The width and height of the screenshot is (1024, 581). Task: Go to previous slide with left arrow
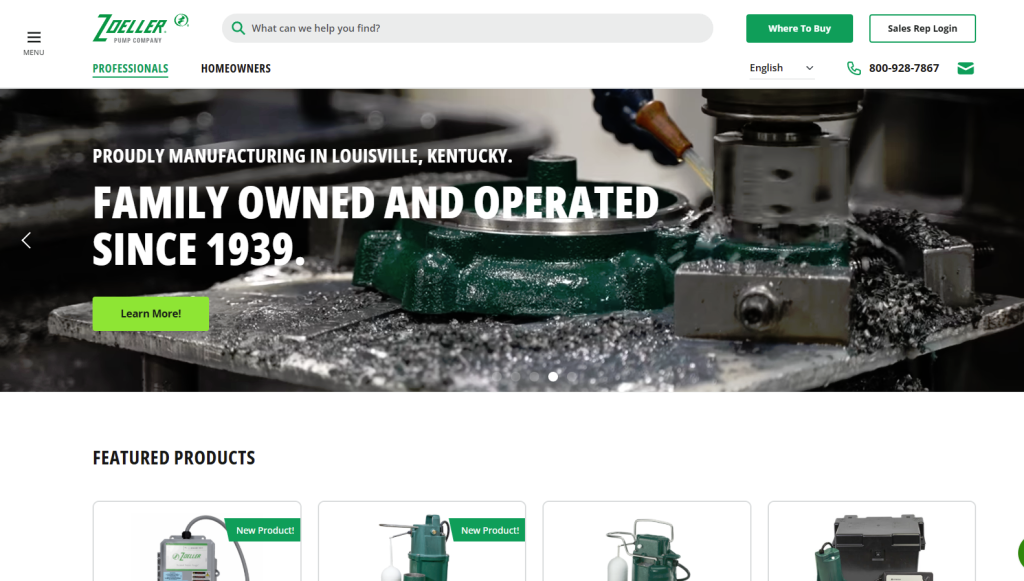pyautogui.click(x=26, y=240)
